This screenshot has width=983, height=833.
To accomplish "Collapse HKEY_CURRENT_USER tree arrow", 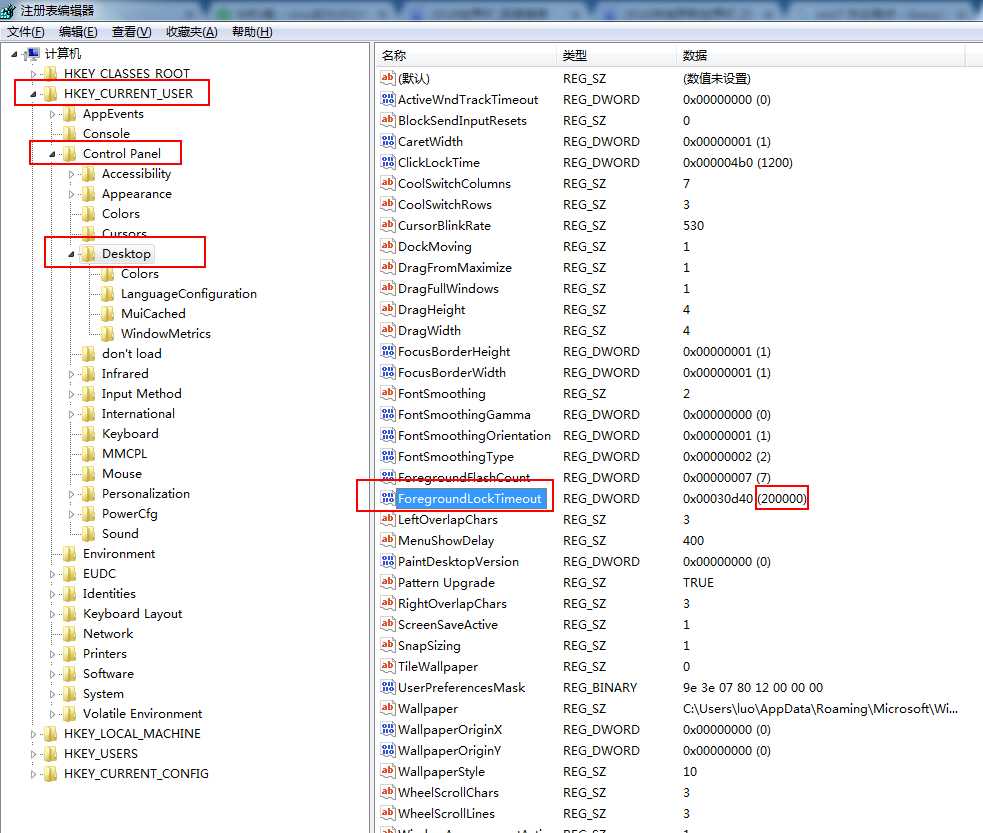I will point(33,94).
